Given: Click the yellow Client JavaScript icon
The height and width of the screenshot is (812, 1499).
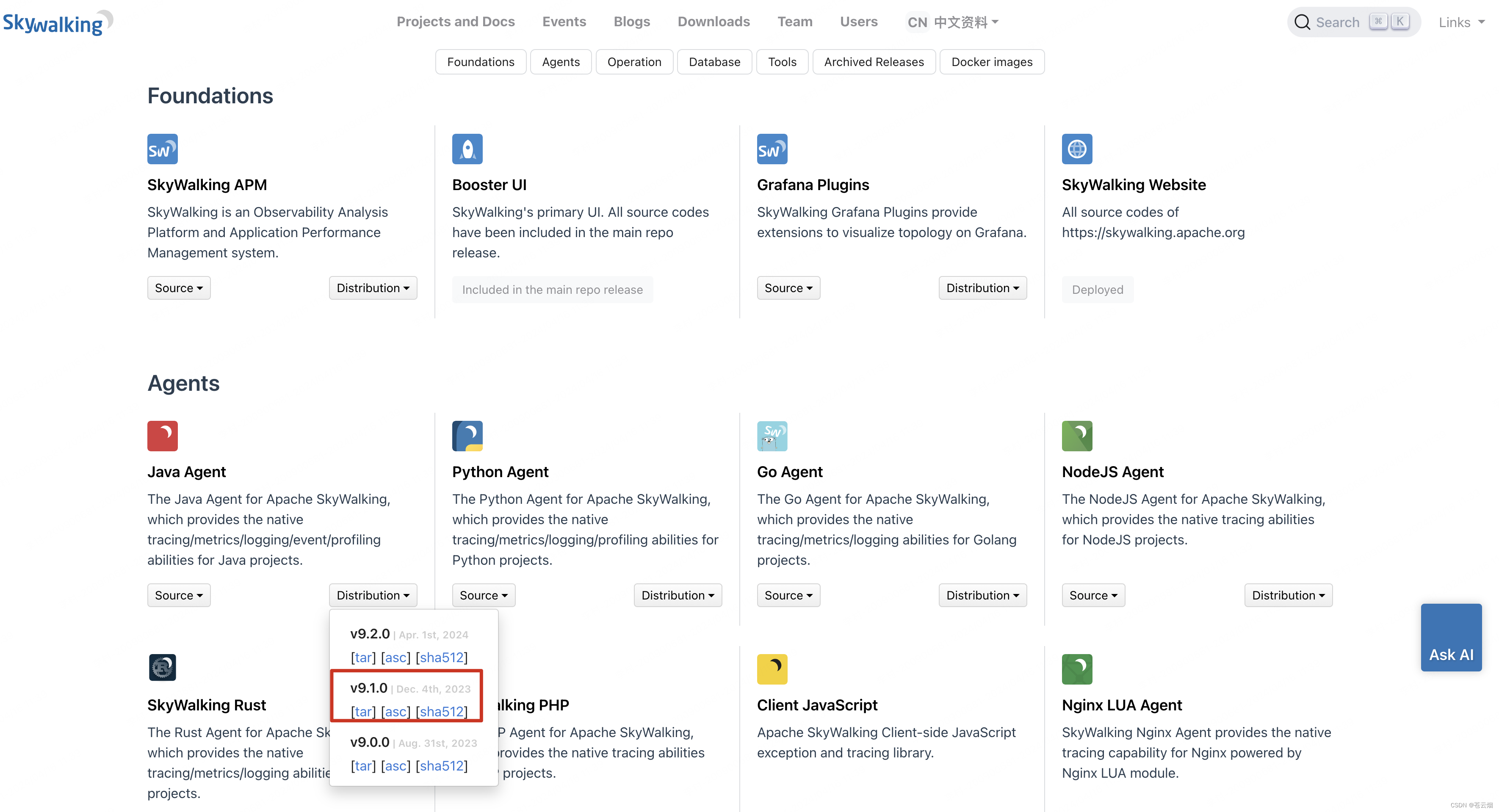Looking at the screenshot, I should click(x=772, y=669).
